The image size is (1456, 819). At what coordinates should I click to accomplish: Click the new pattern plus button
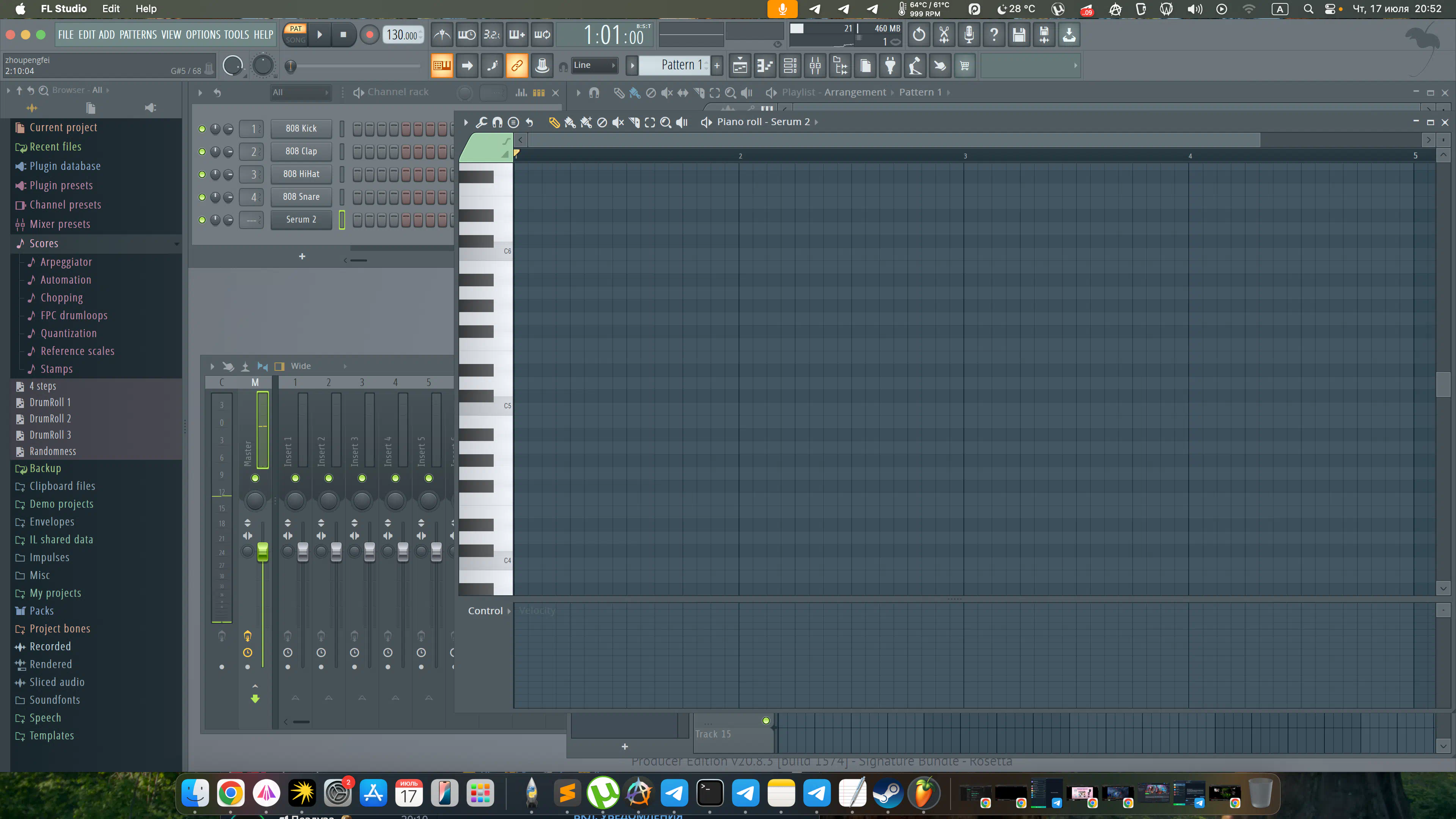pyautogui.click(x=717, y=66)
